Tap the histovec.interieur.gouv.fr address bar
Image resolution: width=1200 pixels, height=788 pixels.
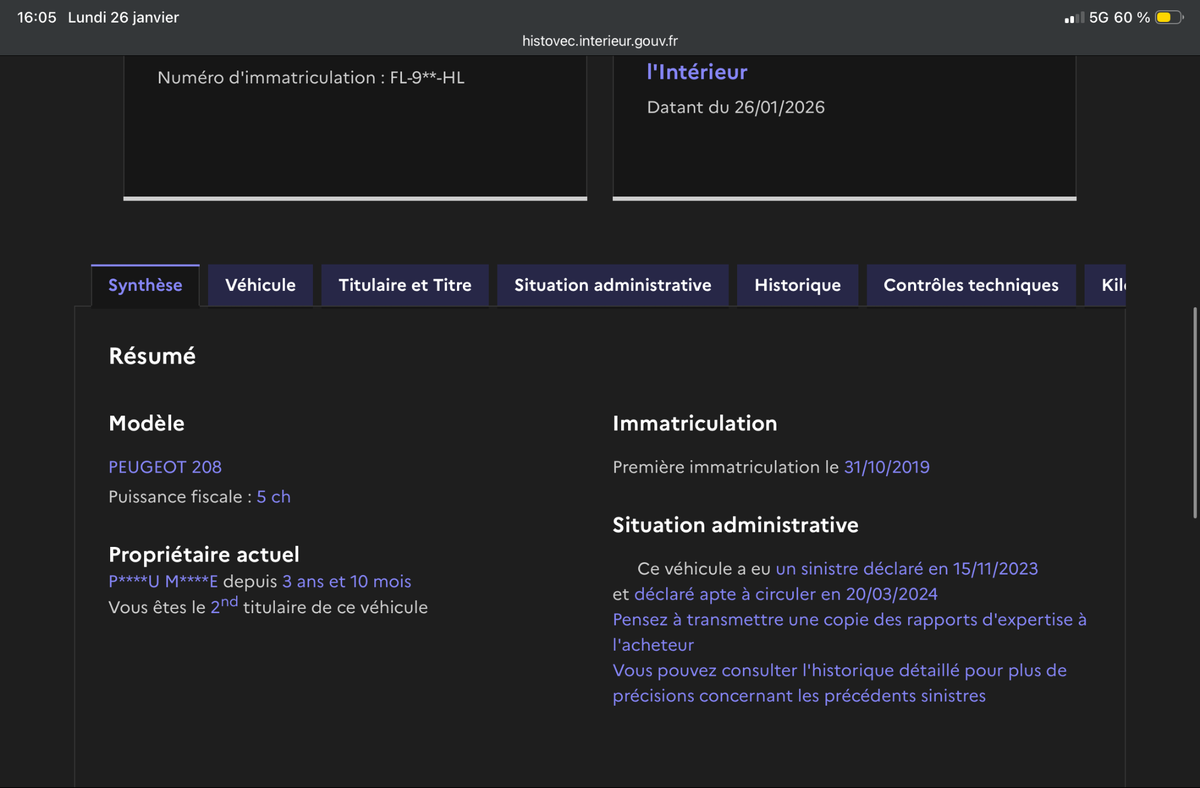[x=600, y=41]
